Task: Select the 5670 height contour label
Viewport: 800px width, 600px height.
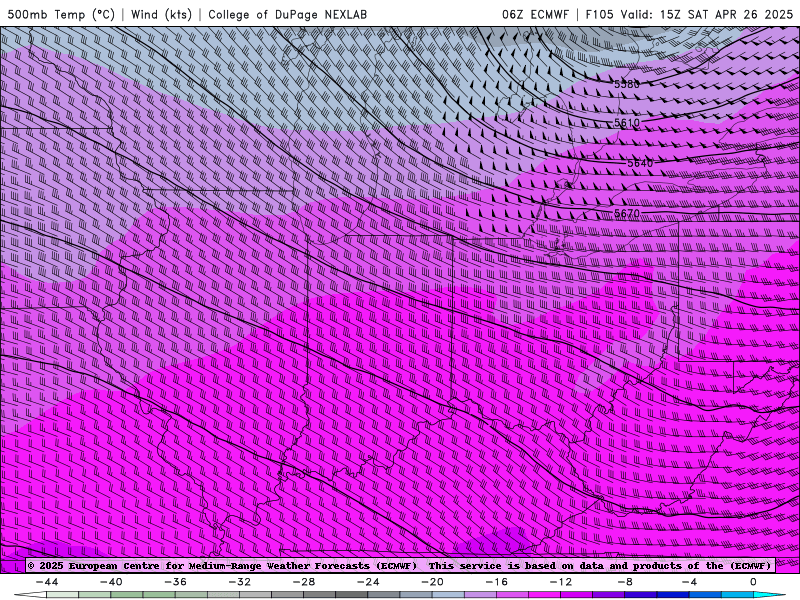Action: coord(627,213)
